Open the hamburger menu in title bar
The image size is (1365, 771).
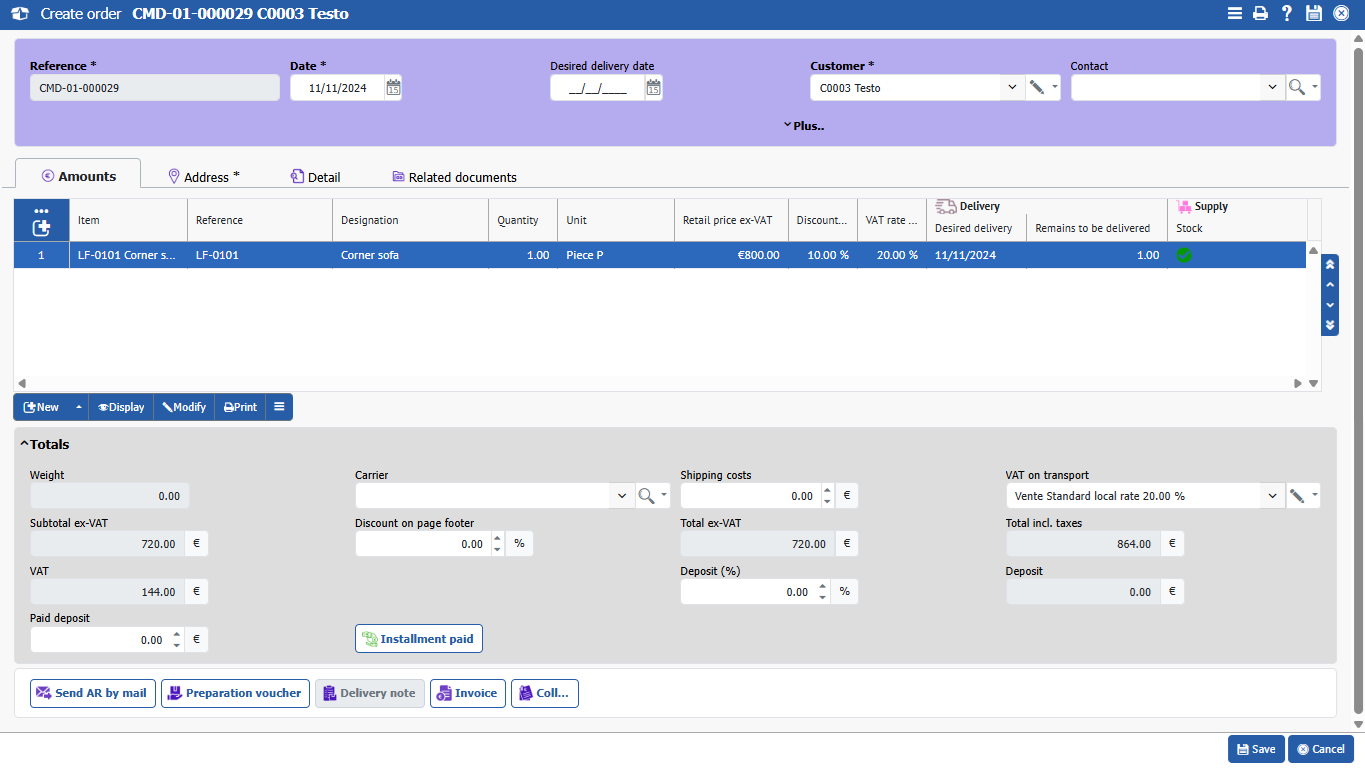click(x=1235, y=14)
